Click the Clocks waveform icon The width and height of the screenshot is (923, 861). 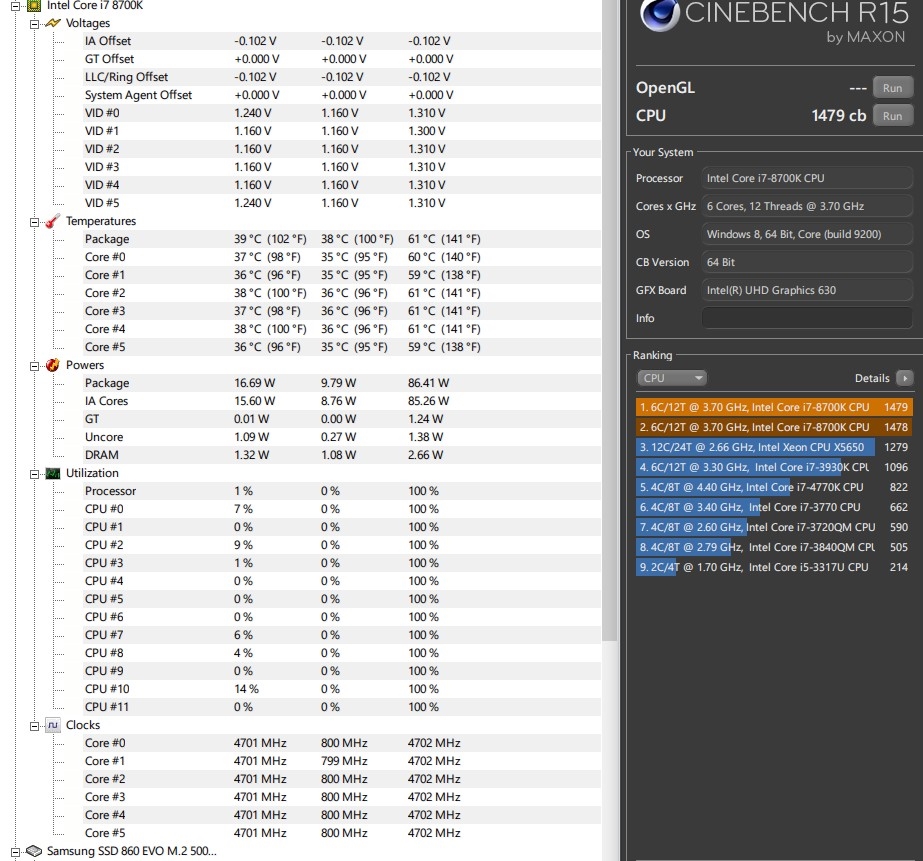52,725
